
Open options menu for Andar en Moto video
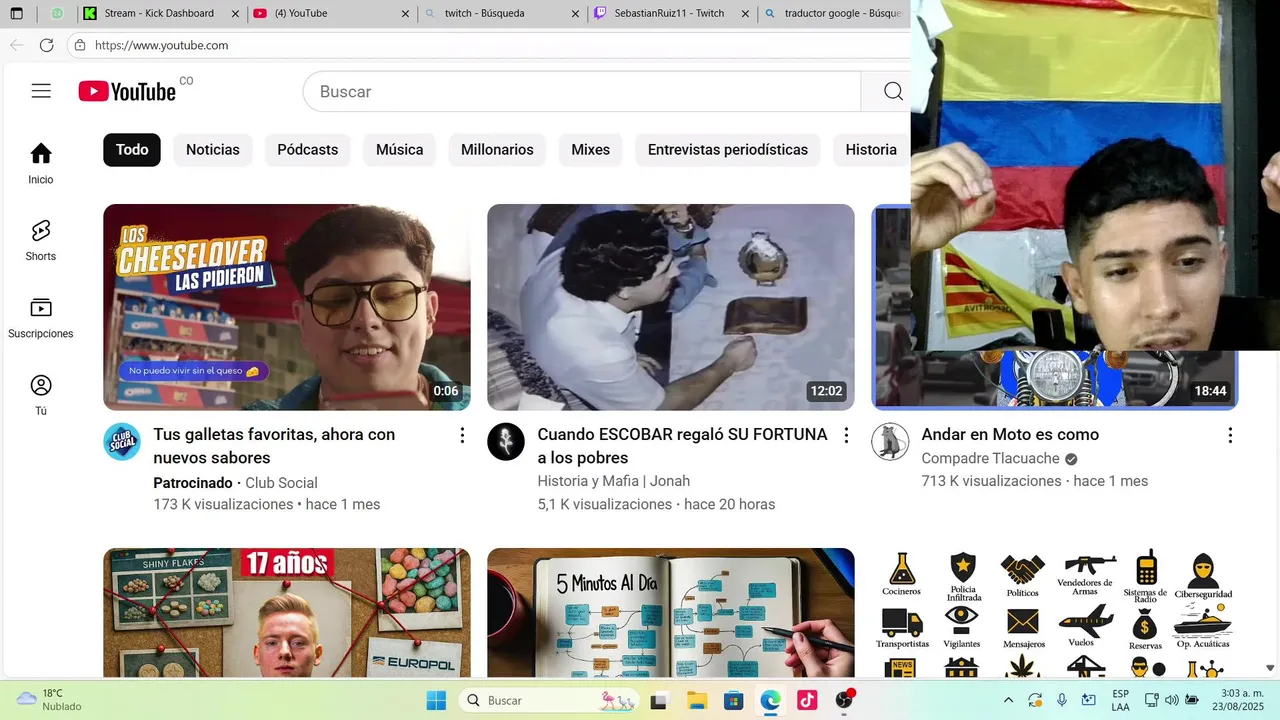1230,435
